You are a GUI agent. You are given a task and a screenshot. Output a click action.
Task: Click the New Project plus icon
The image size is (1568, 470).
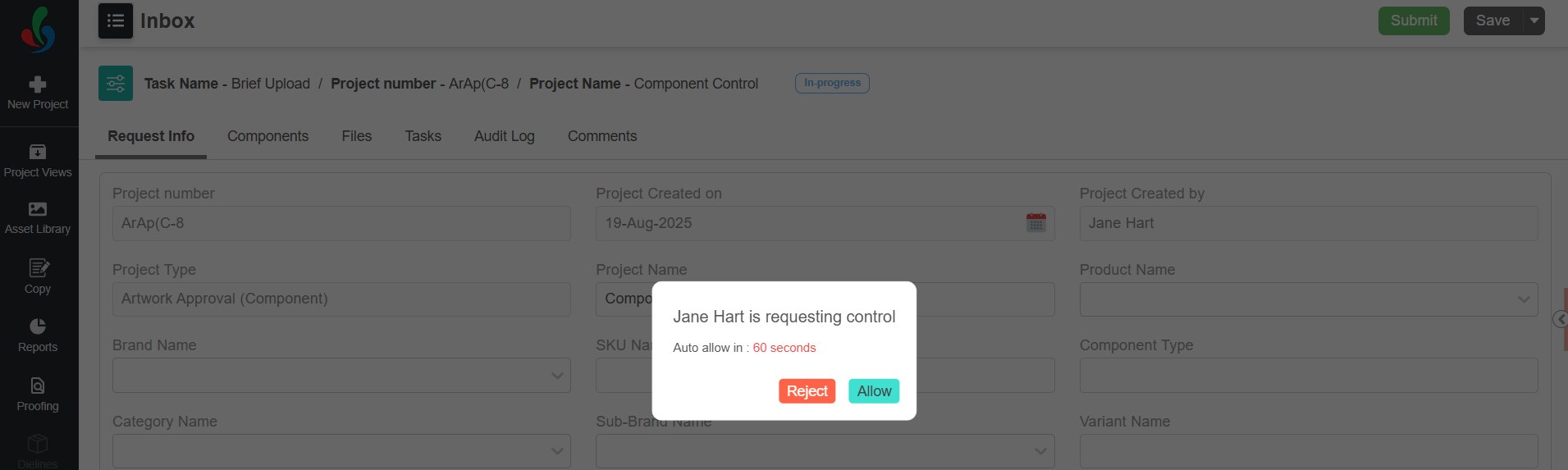(x=38, y=84)
